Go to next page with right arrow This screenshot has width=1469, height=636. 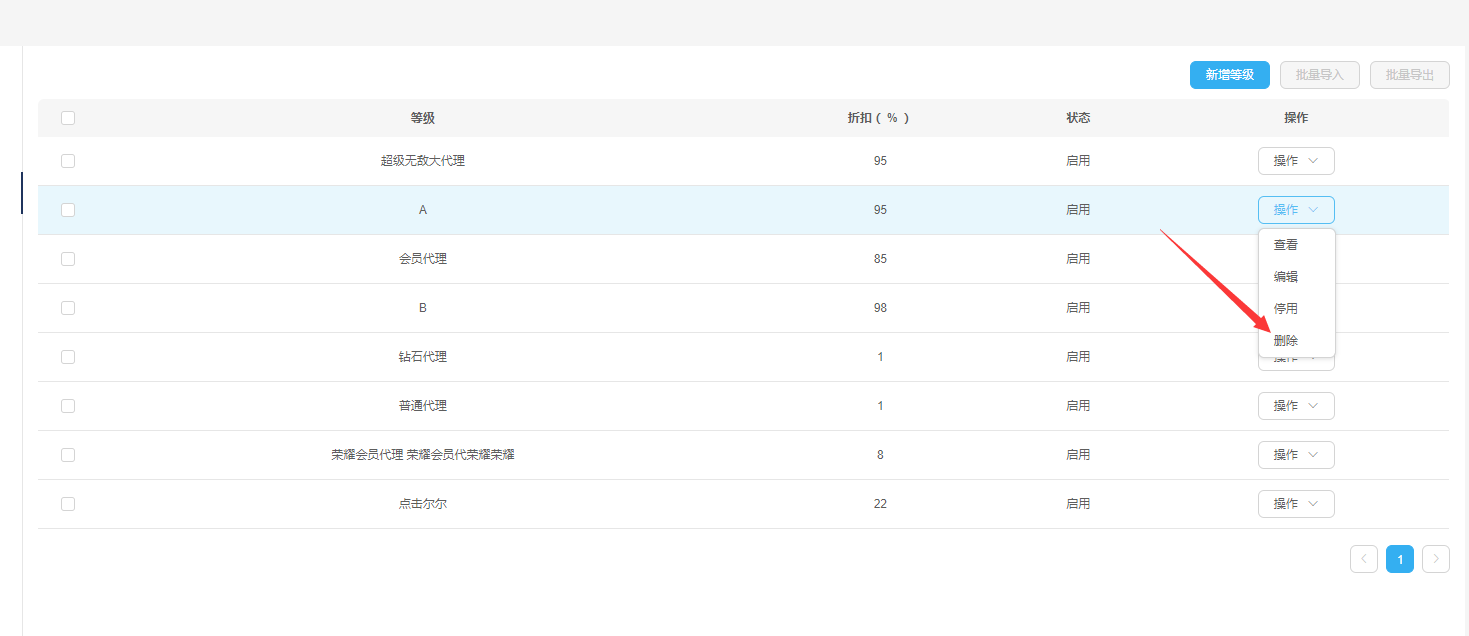pyautogui.click(x=1435, y=559)
